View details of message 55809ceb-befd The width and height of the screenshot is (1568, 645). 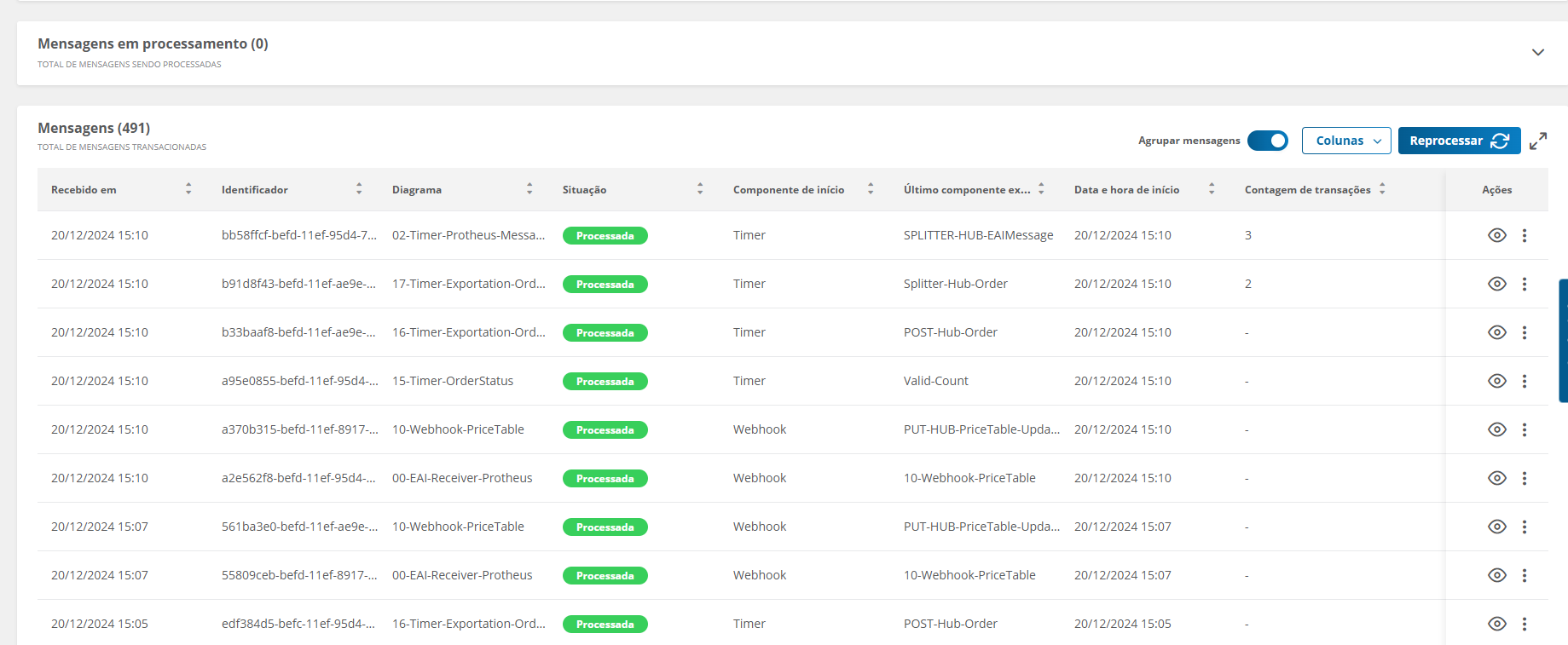[x=1496, y=575]
